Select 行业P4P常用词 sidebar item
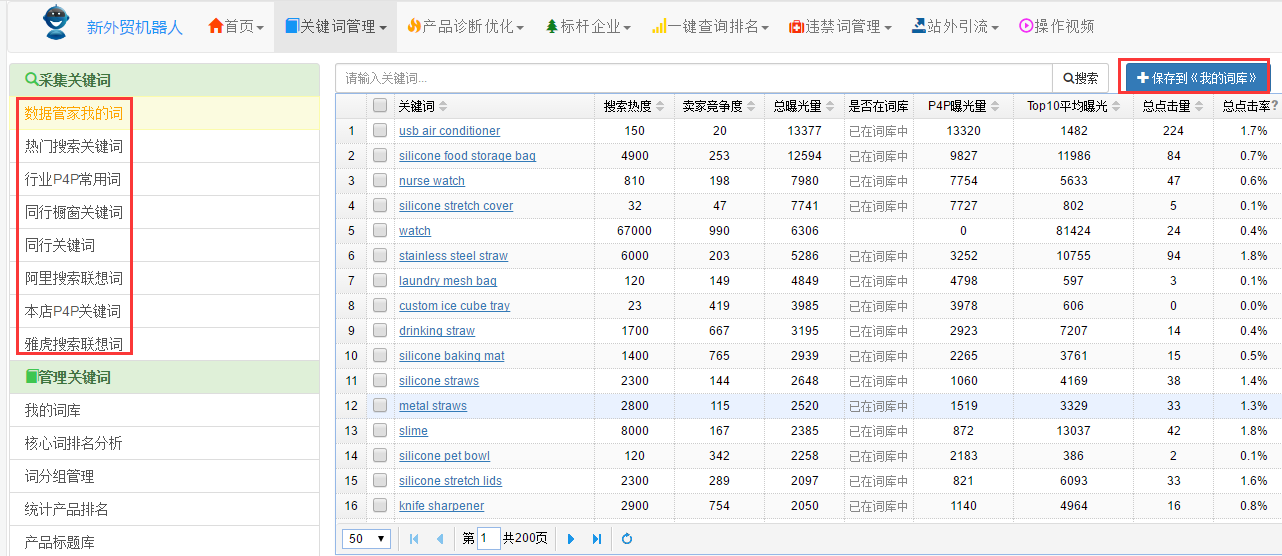 coord(165,180)
